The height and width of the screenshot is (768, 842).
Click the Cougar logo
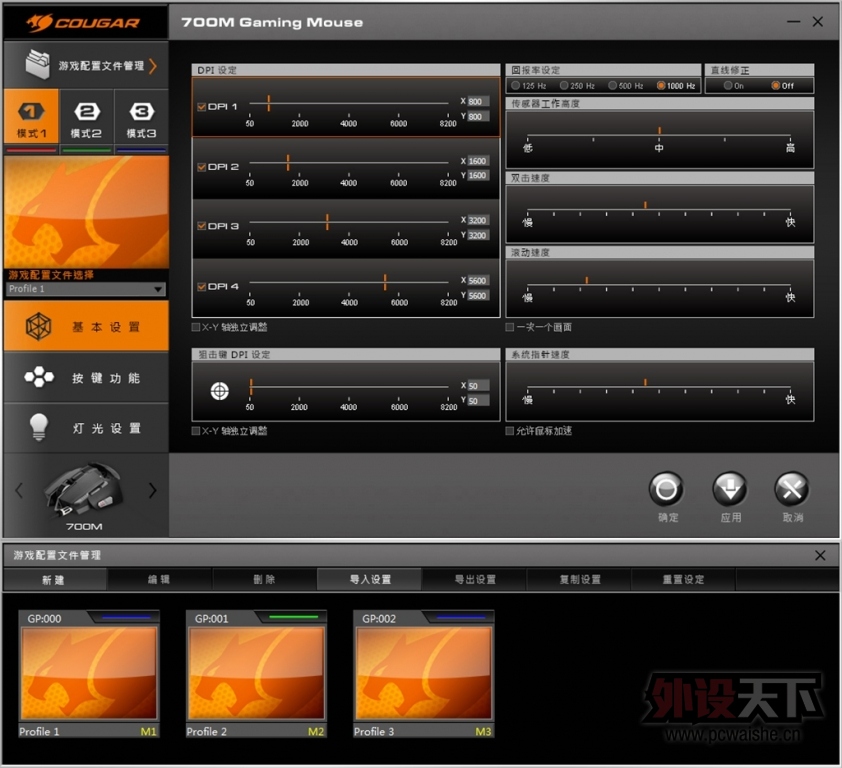coord(83,23)
